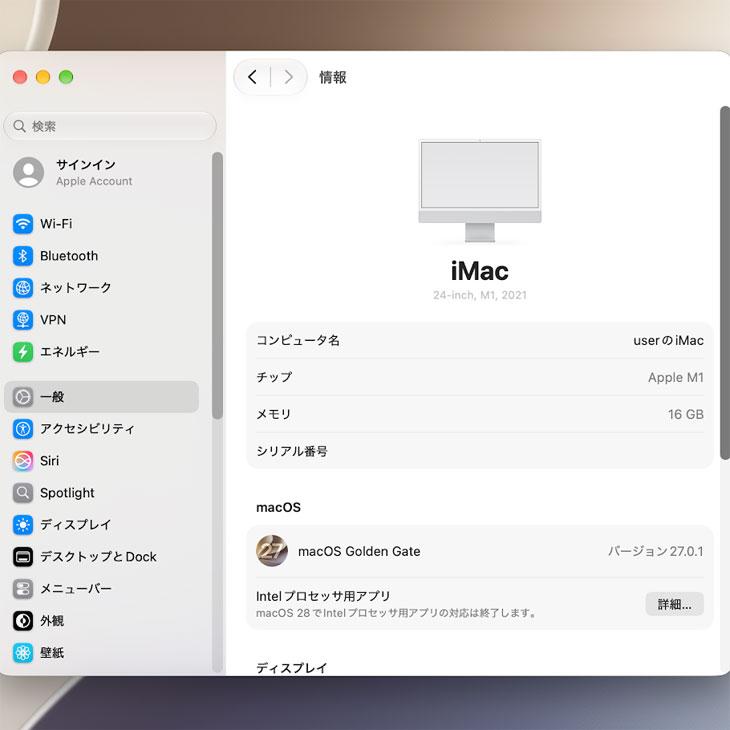730x730 pixels.
Task: Click the iMac illustration image
Action: [x=480, y=191]
